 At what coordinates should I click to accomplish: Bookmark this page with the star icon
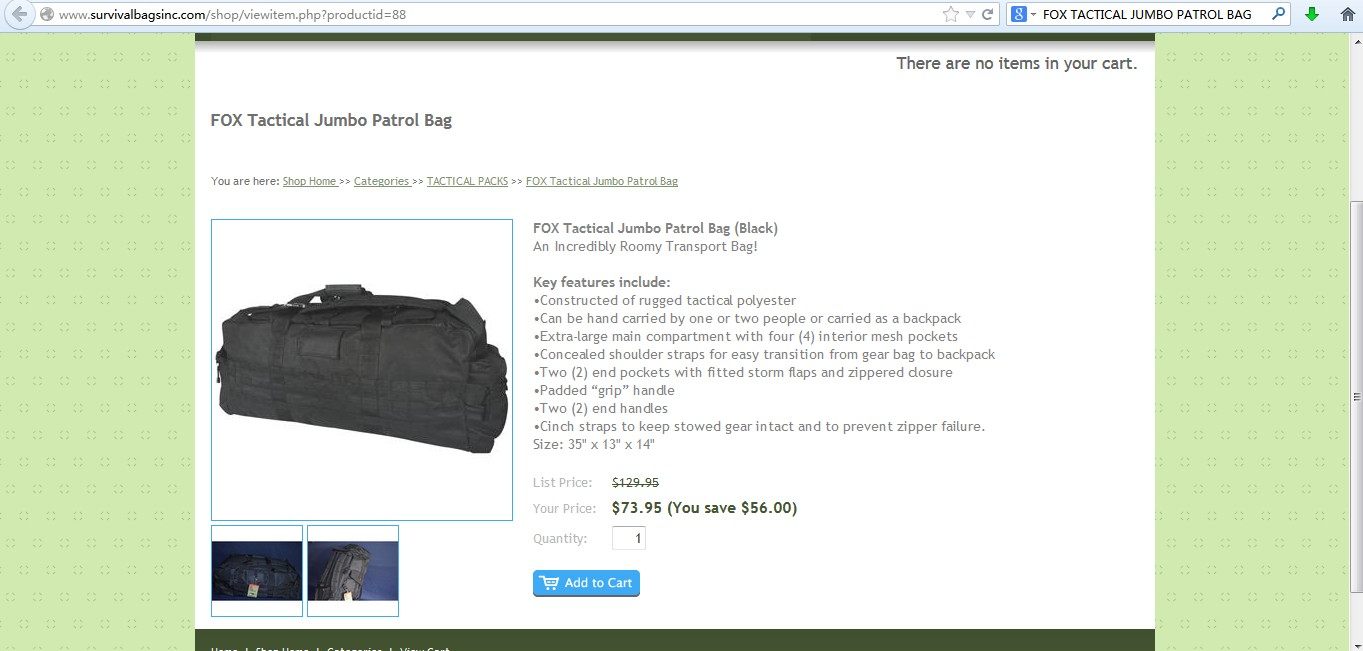(x=950, y=14)
